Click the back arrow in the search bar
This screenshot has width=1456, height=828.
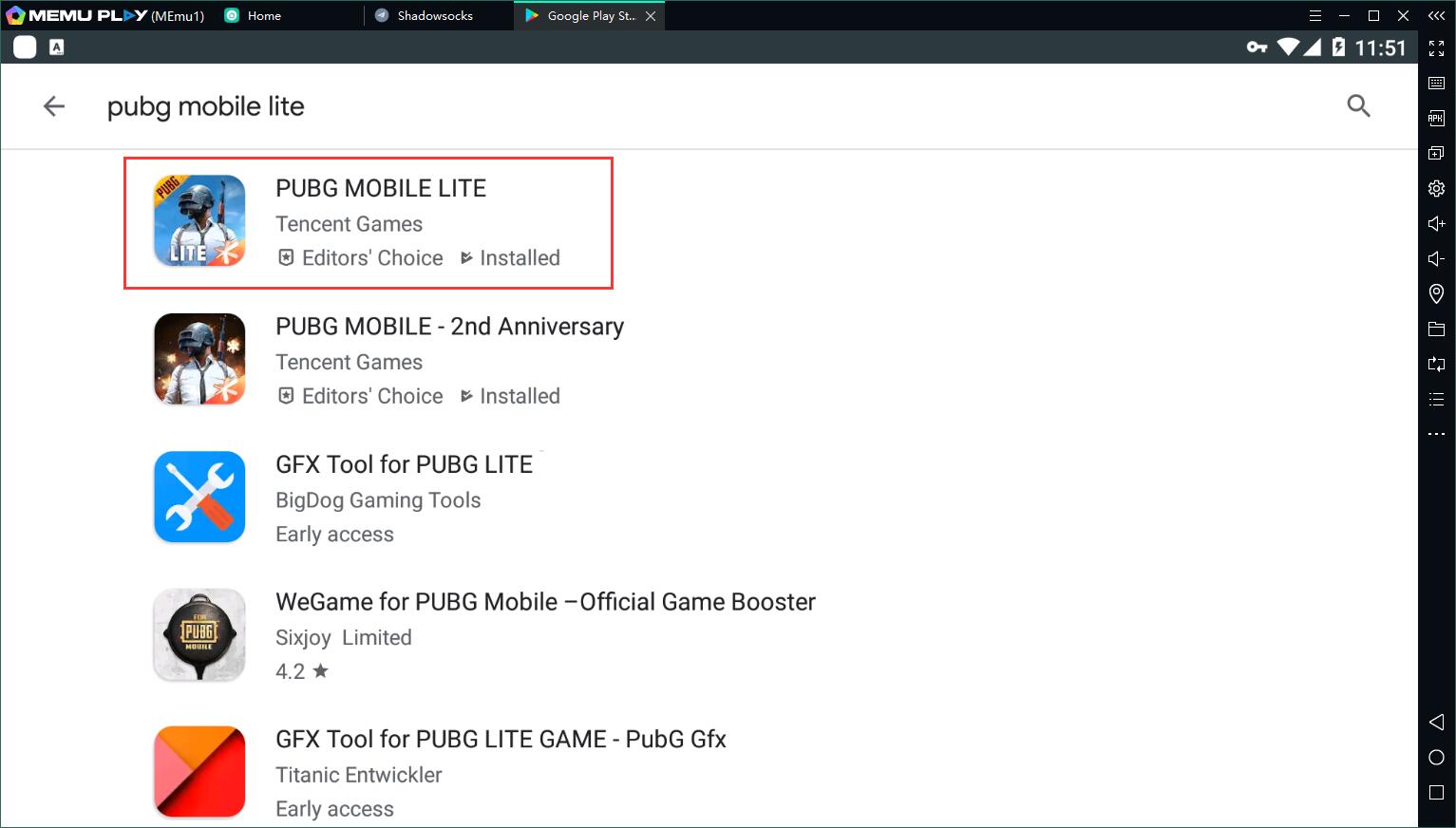54,106
